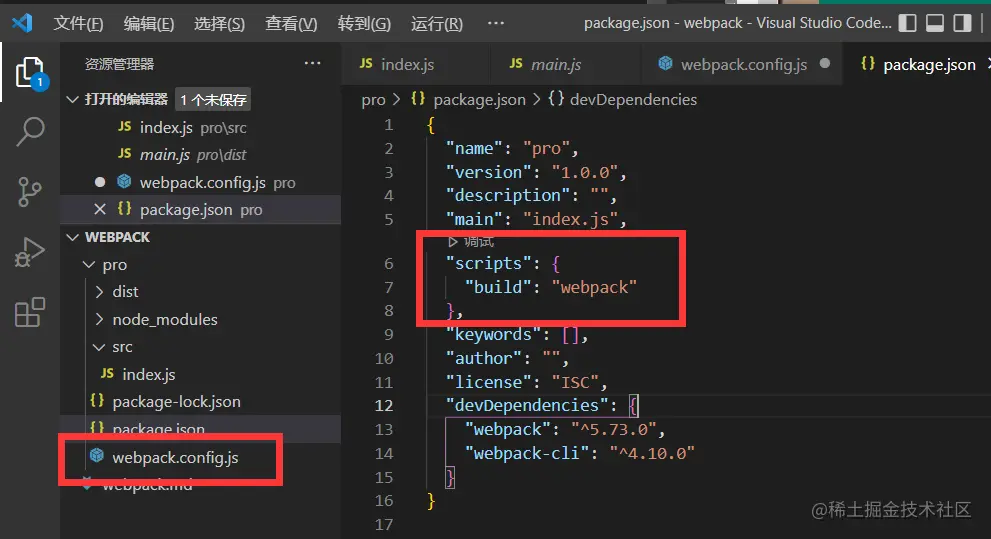The image size is (991, 539).
Task: Collapse the src folder
Action: pos(99,347)
